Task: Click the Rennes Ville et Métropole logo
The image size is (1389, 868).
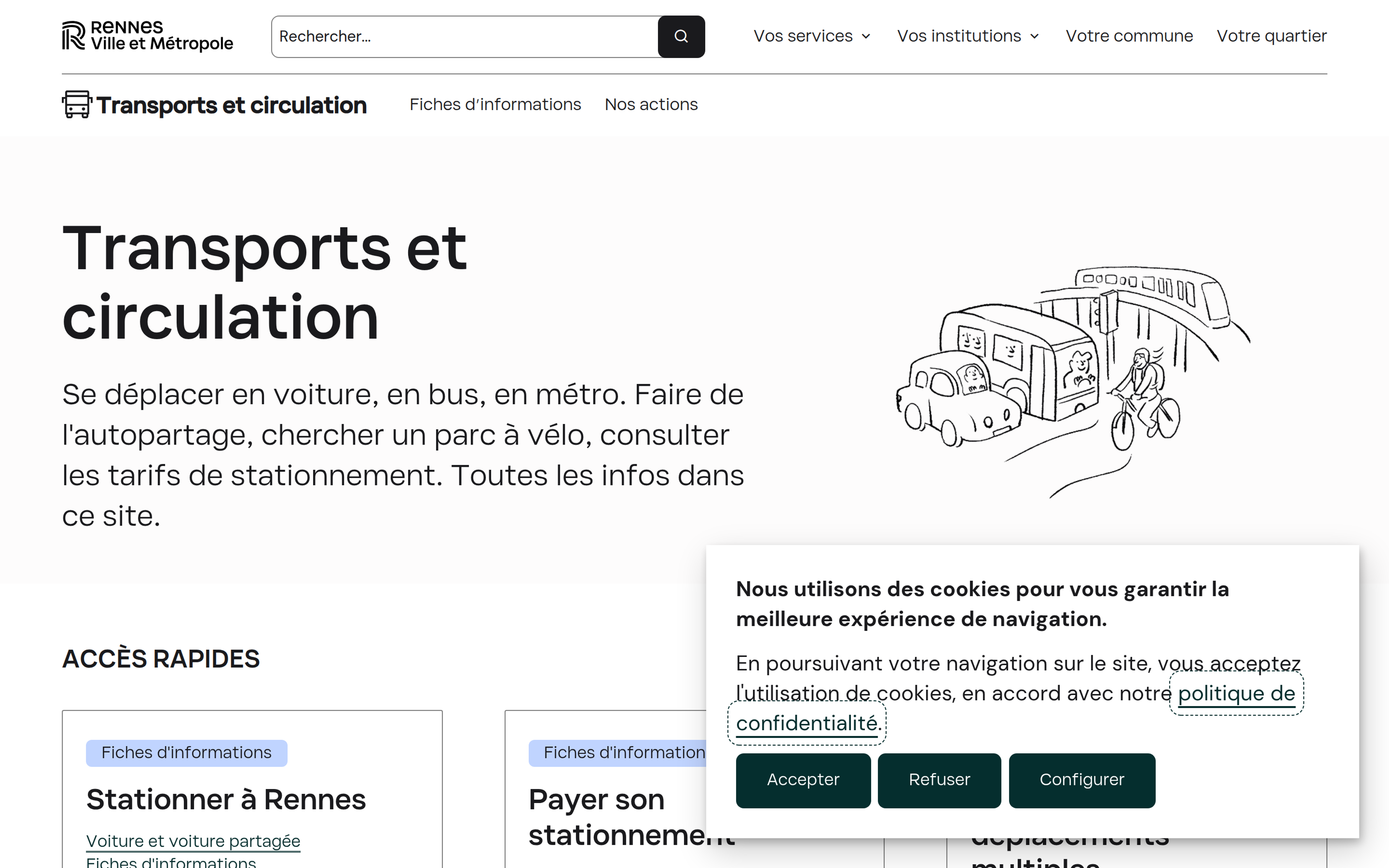Action: click(148, 36)
